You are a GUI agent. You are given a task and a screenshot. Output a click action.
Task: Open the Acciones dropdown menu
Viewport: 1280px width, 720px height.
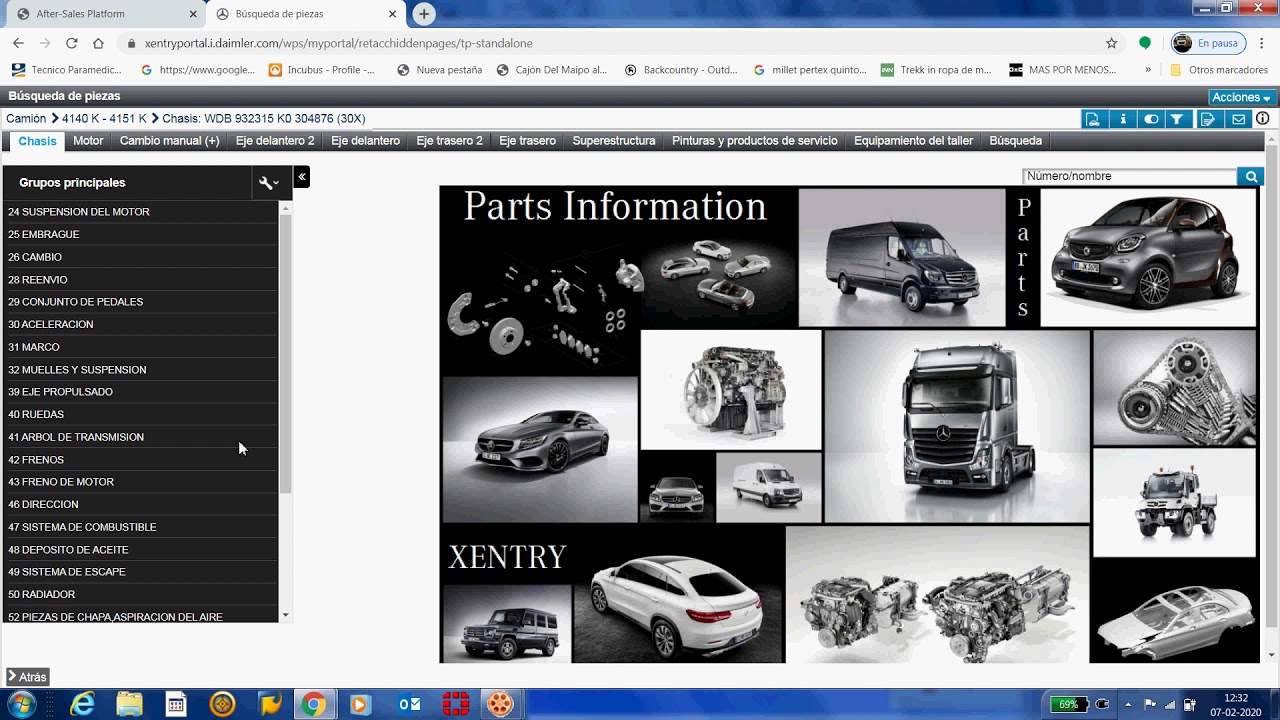(1241, 97)
